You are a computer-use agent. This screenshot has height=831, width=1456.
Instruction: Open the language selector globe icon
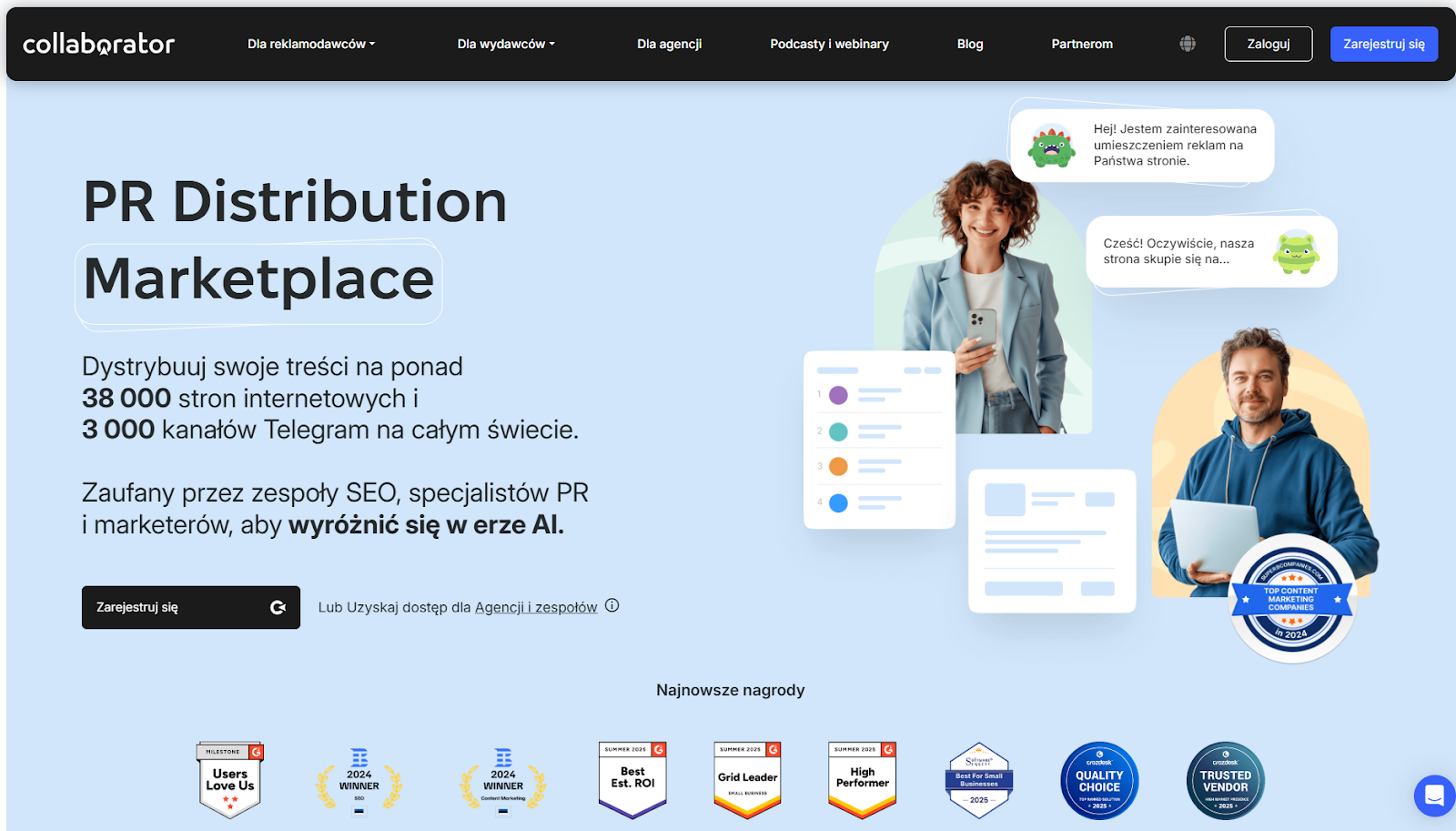1186,43
